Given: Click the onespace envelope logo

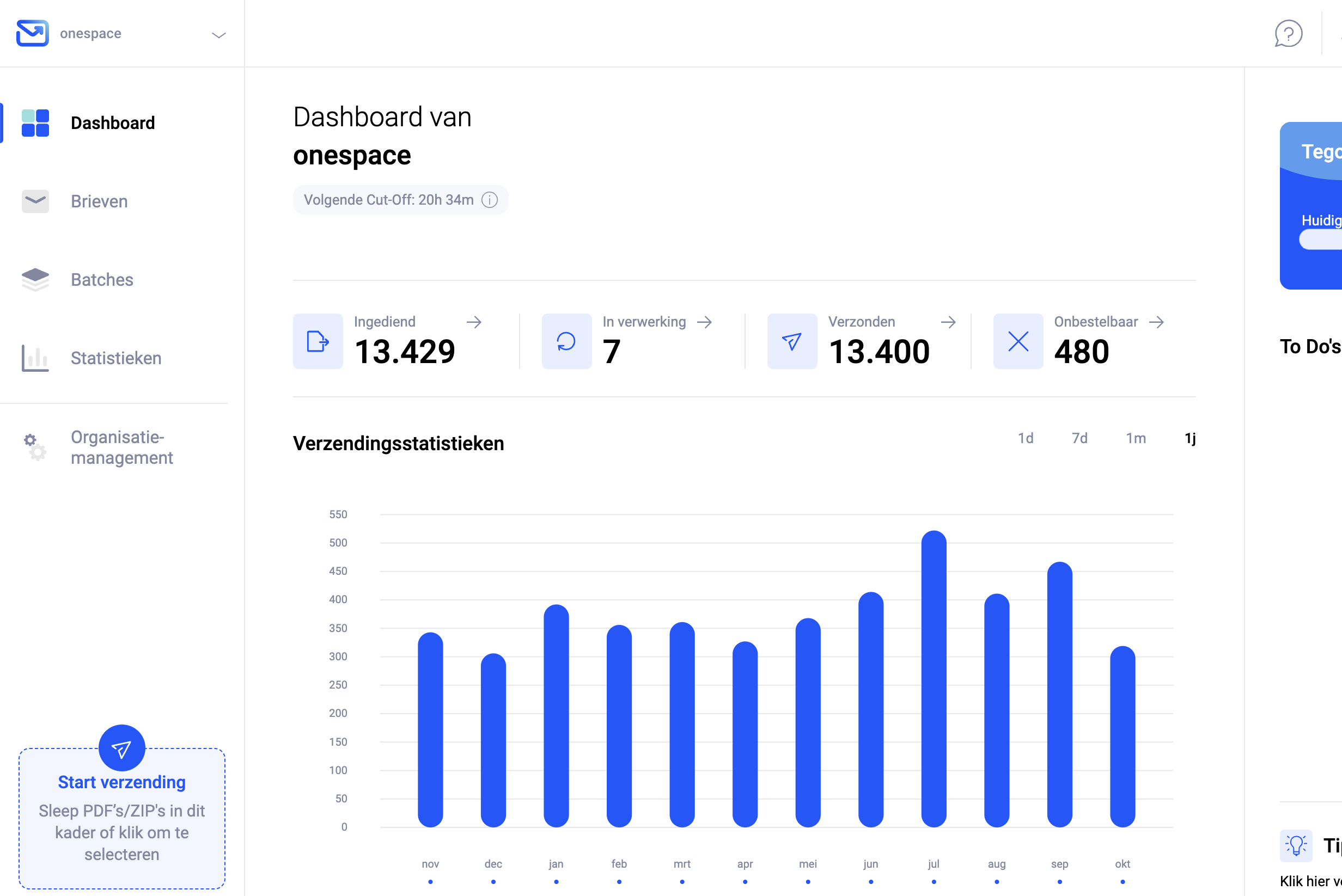Looking at the screenshot, I should tap(33, 33).
